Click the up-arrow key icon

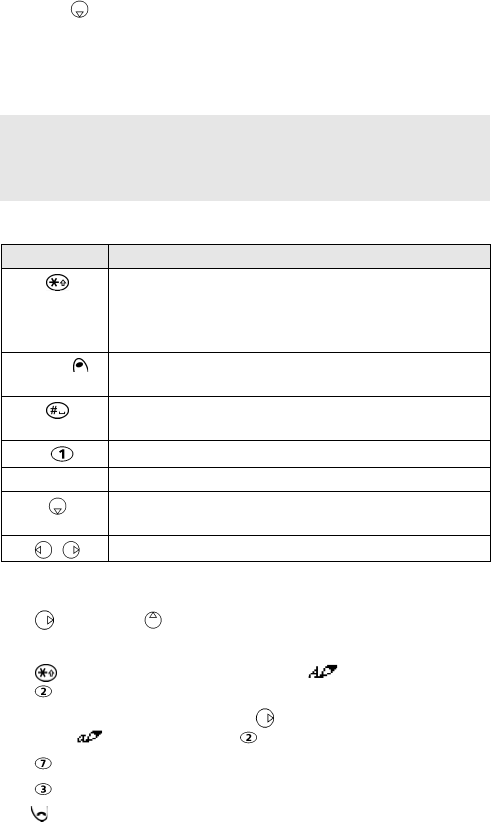tap(153, 620)
